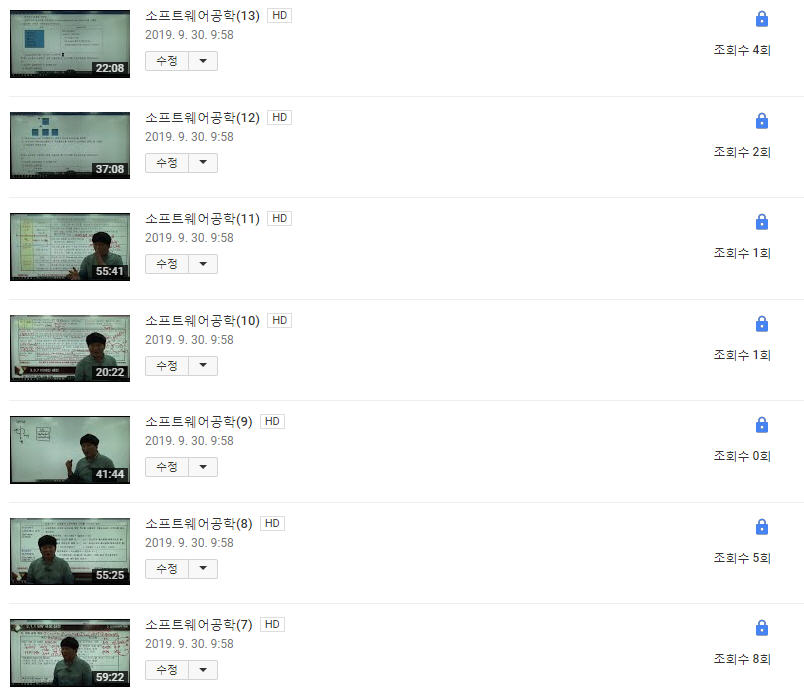
Task: Click the lock icon on 소프트웨어공학(9) row
Action: pyautogui.click(x=761, y=425)
